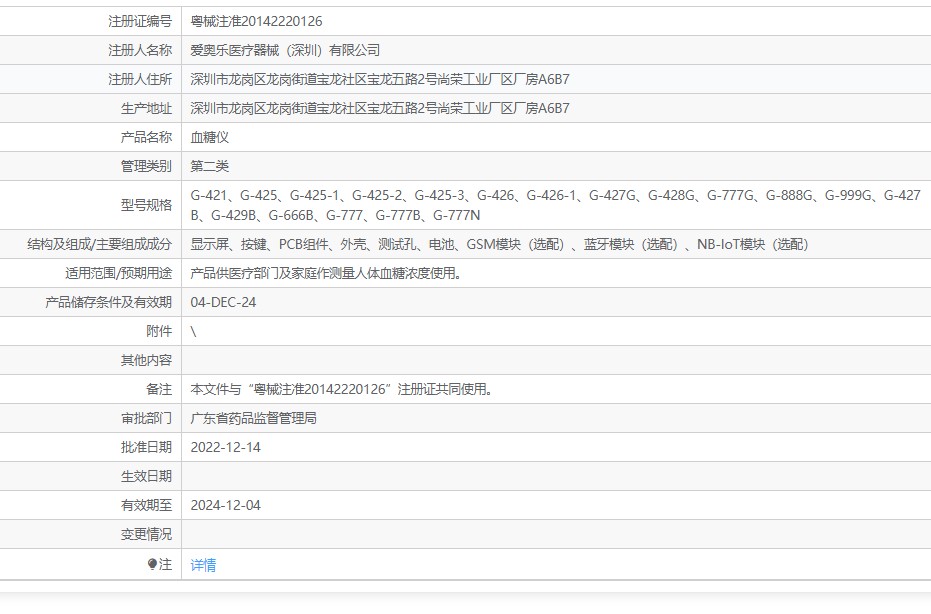Viewport: 931px width, 614px height.
Task: Select the approval date 2022-12-14
Action: pyautogui.click(x=226, y=448)
